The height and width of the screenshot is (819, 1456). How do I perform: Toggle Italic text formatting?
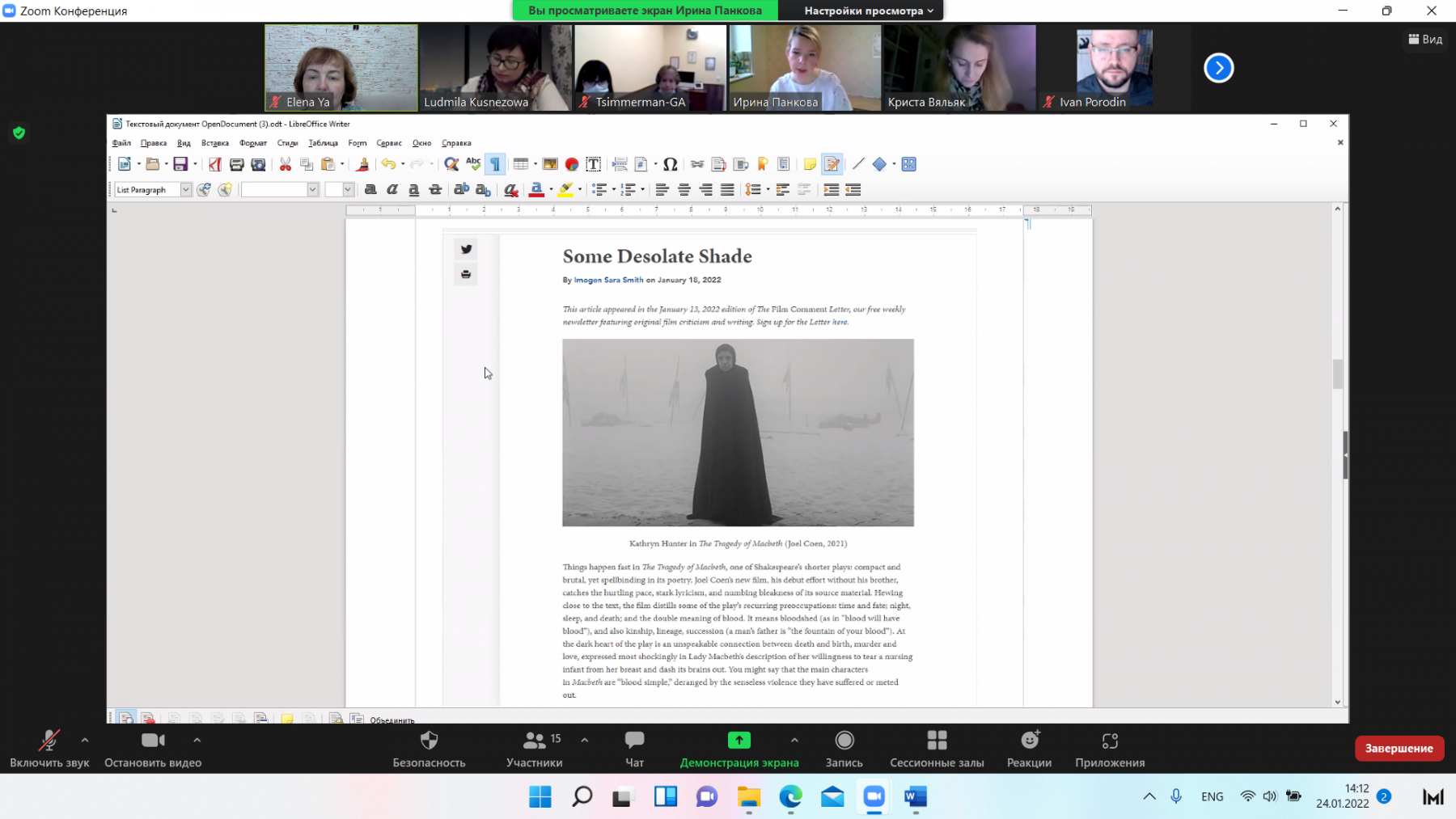(392, 189)
